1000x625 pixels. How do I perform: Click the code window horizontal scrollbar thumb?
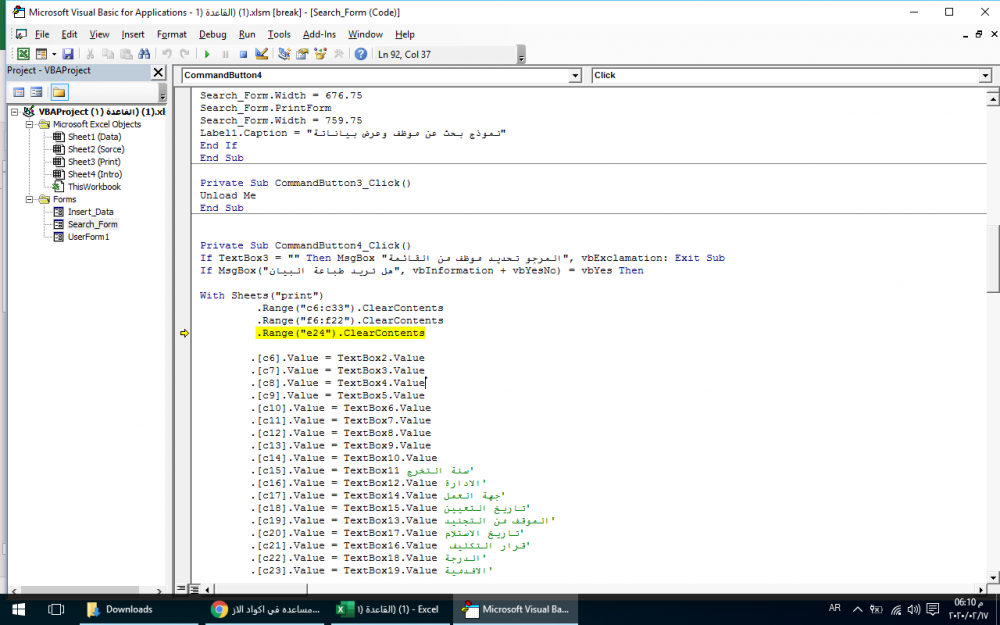click(260, 589)
